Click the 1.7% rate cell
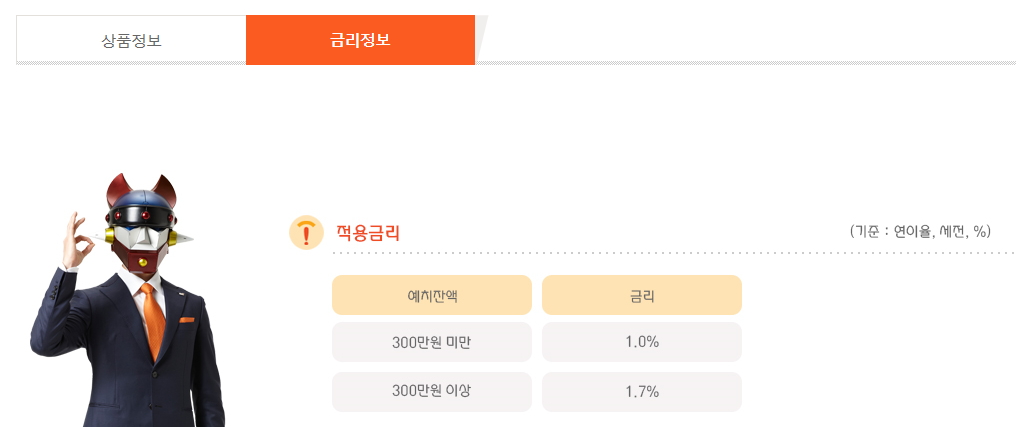 click(x=642, y=391)
